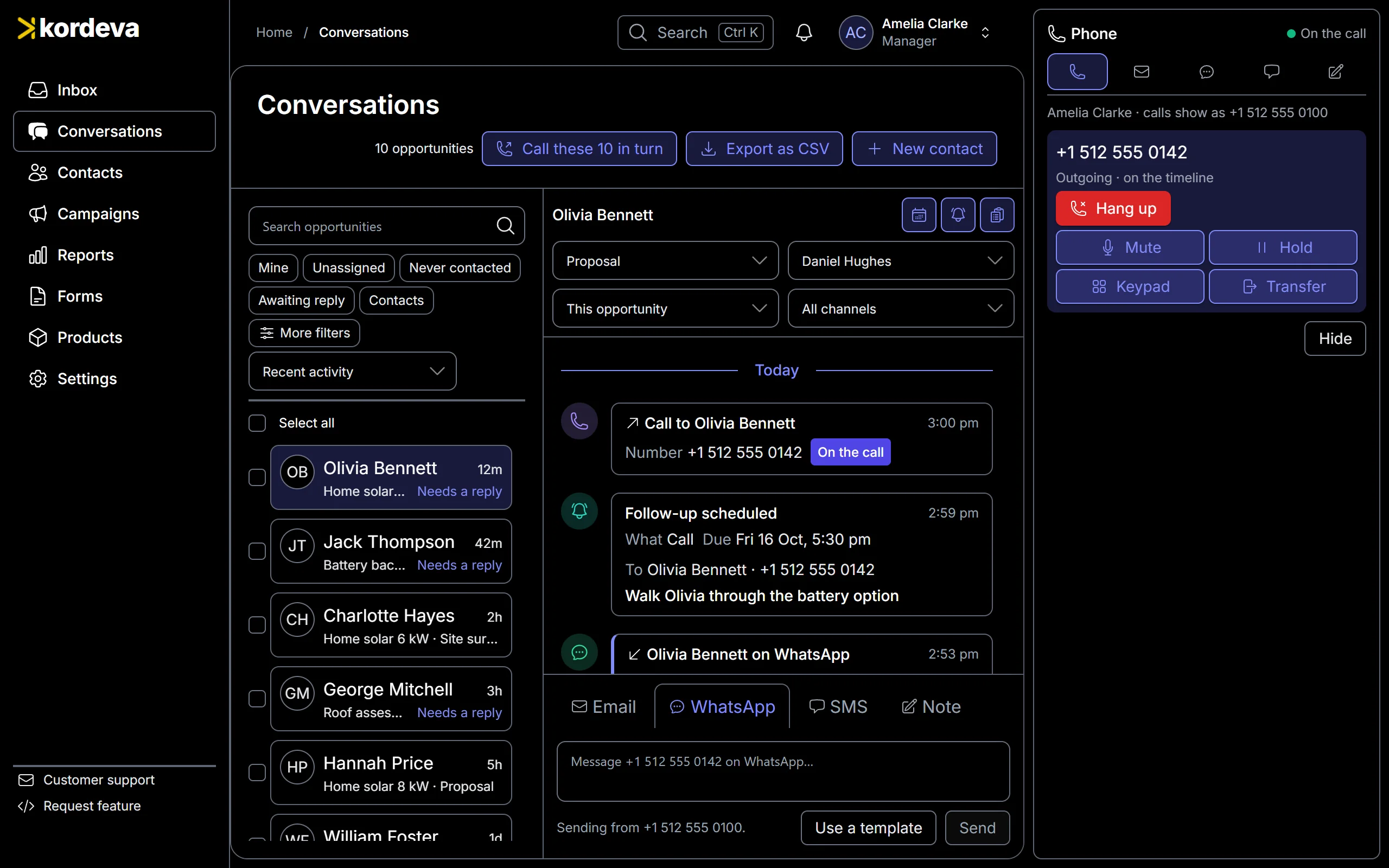Click calendar icon beside Olivia Bennett header

click(919, 215)
